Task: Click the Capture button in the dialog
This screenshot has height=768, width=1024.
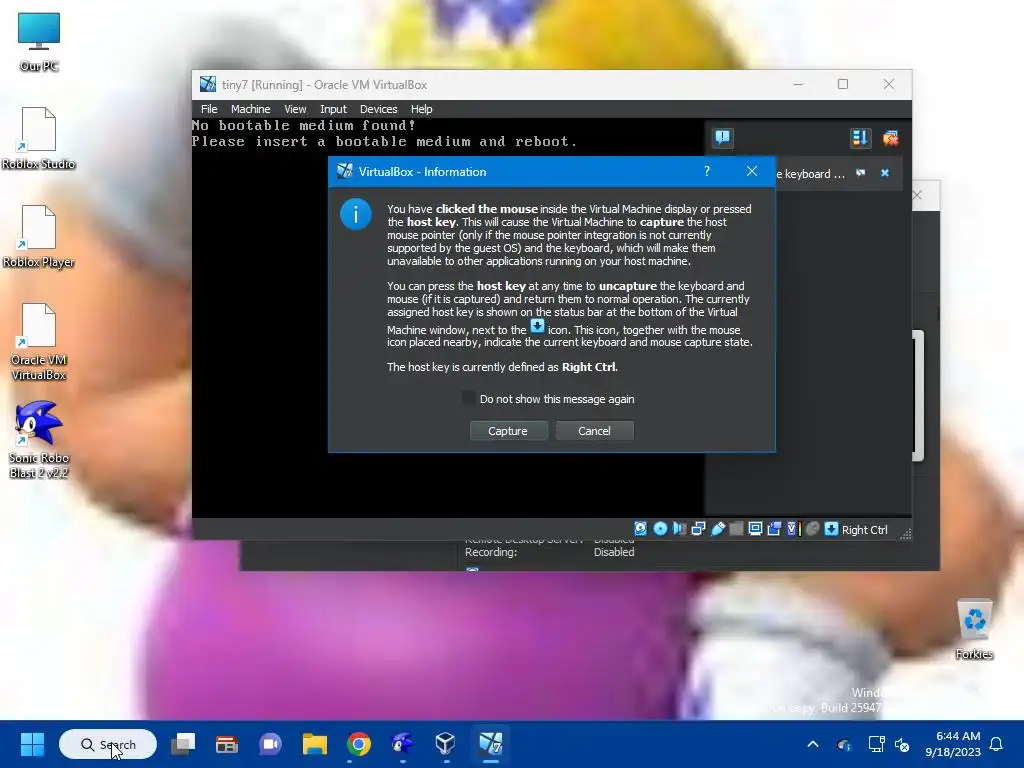Action: (508, 431)
